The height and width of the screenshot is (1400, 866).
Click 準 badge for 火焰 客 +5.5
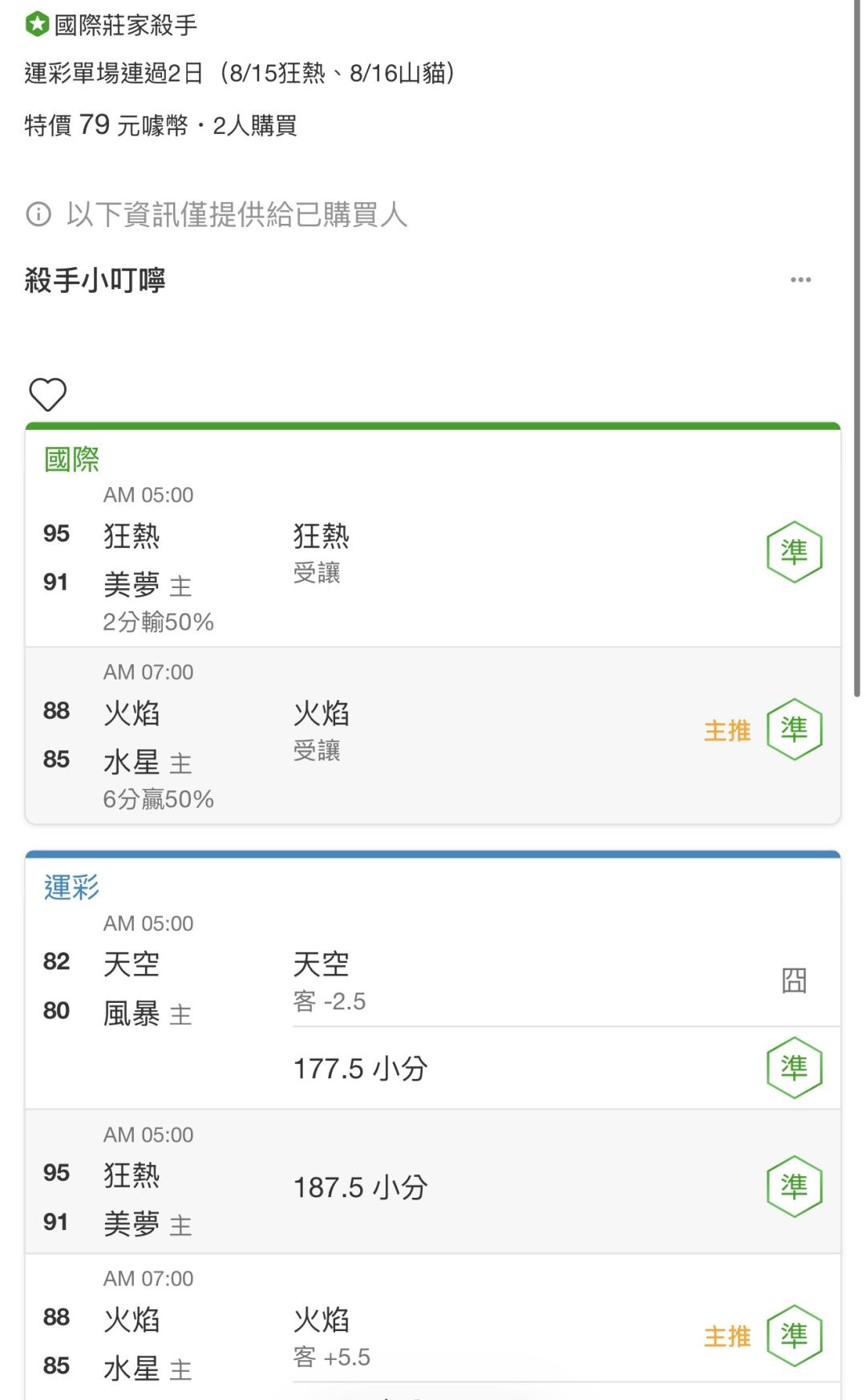tap(794, 1336)
